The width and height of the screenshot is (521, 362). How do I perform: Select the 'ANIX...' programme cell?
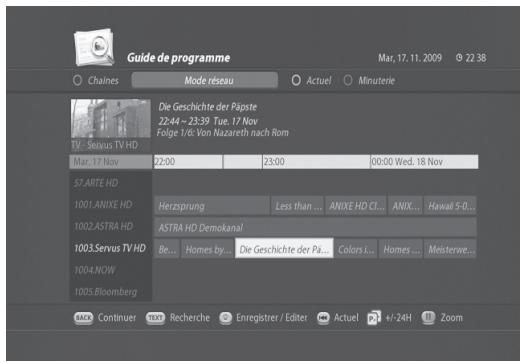405,206
